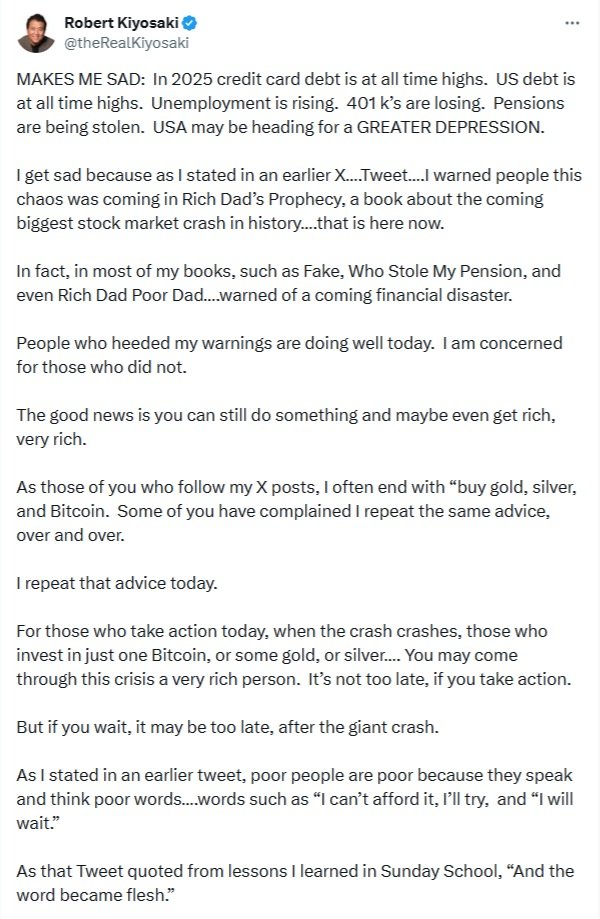Open the three-dot more options menu
This screenshot has height=919, width=600.
(572, 23)
